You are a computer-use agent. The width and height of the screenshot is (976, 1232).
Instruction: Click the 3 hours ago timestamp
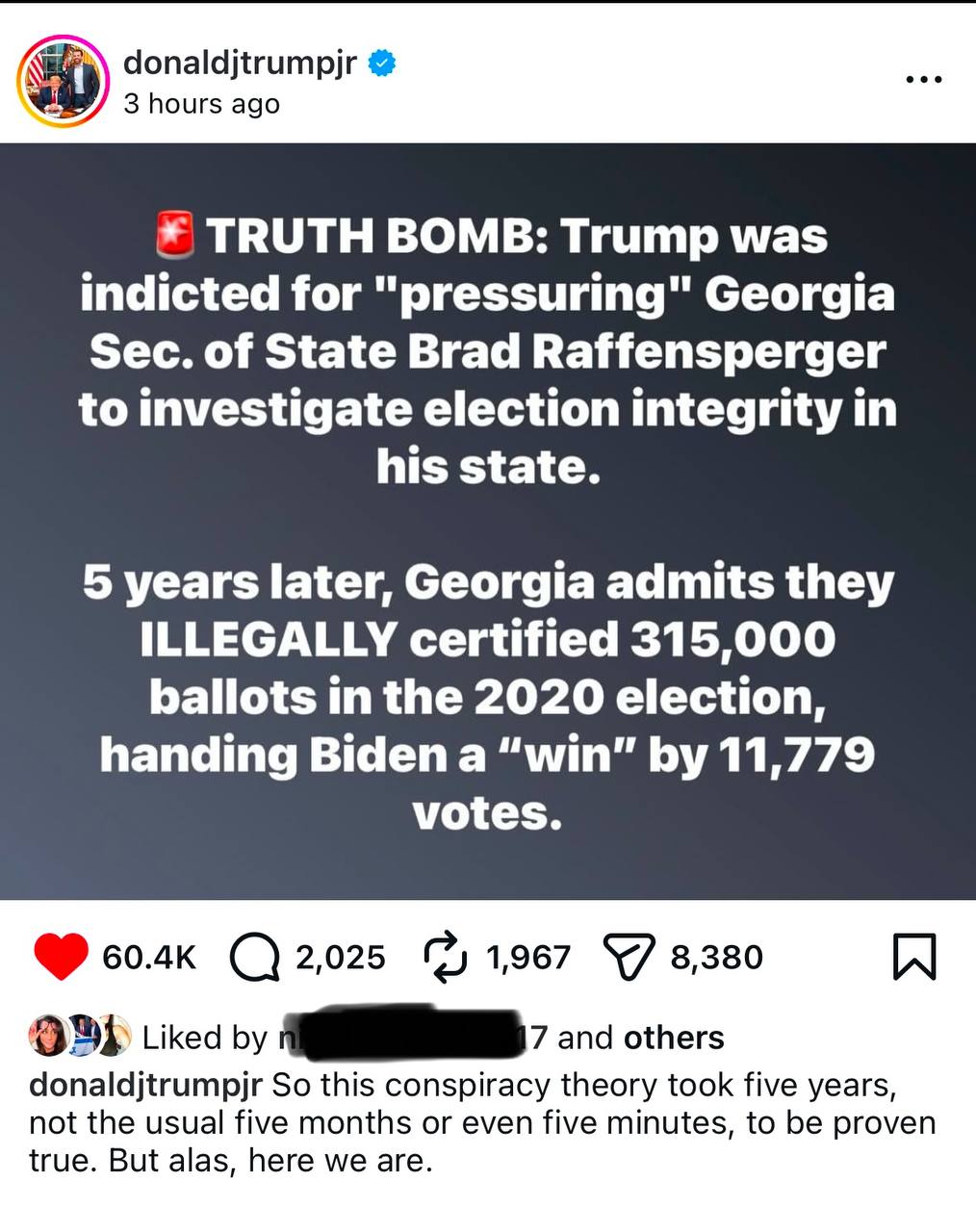(x=201, y=104)
